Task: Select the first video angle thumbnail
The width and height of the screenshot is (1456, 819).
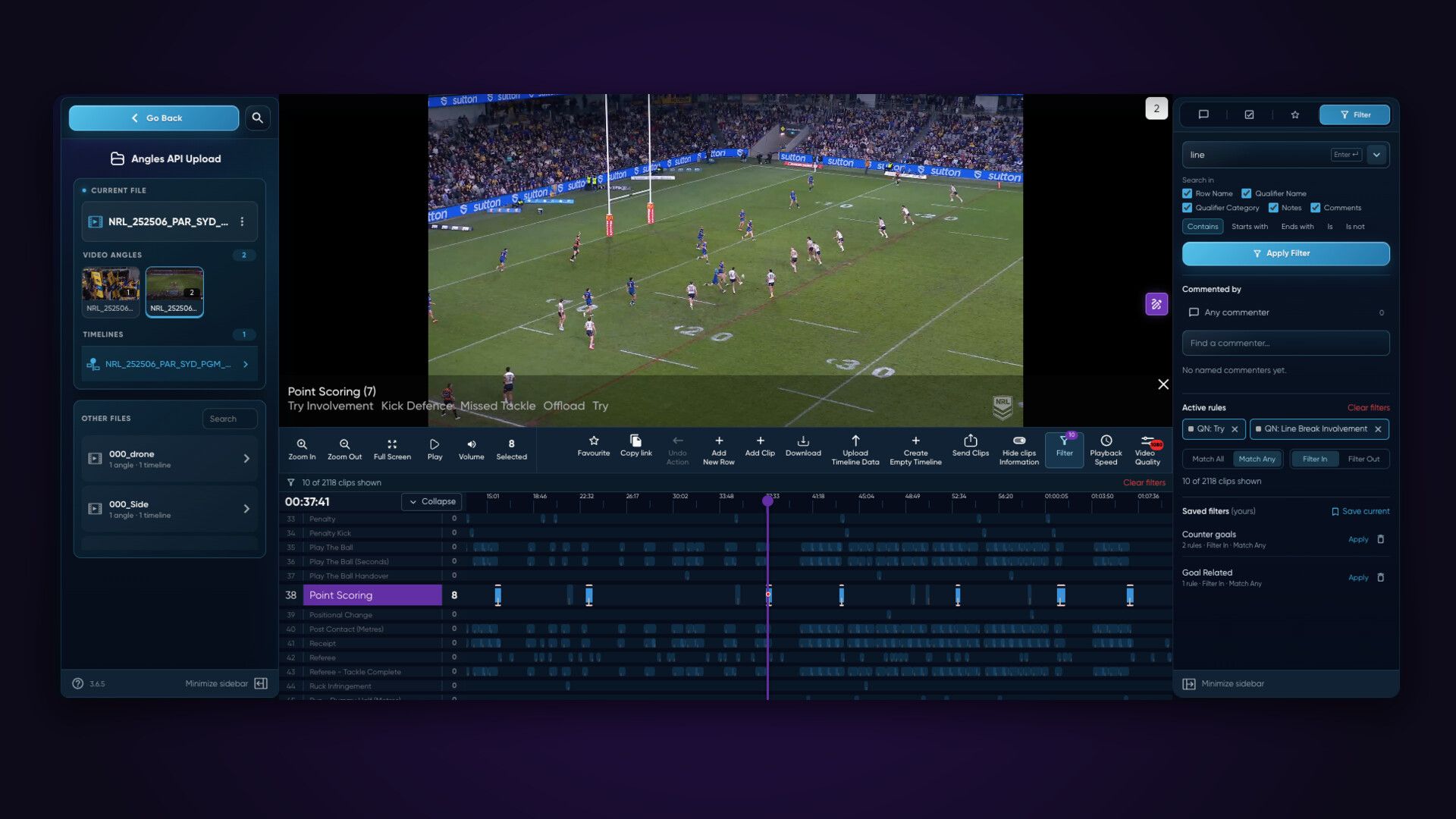Action: (111, 291)
